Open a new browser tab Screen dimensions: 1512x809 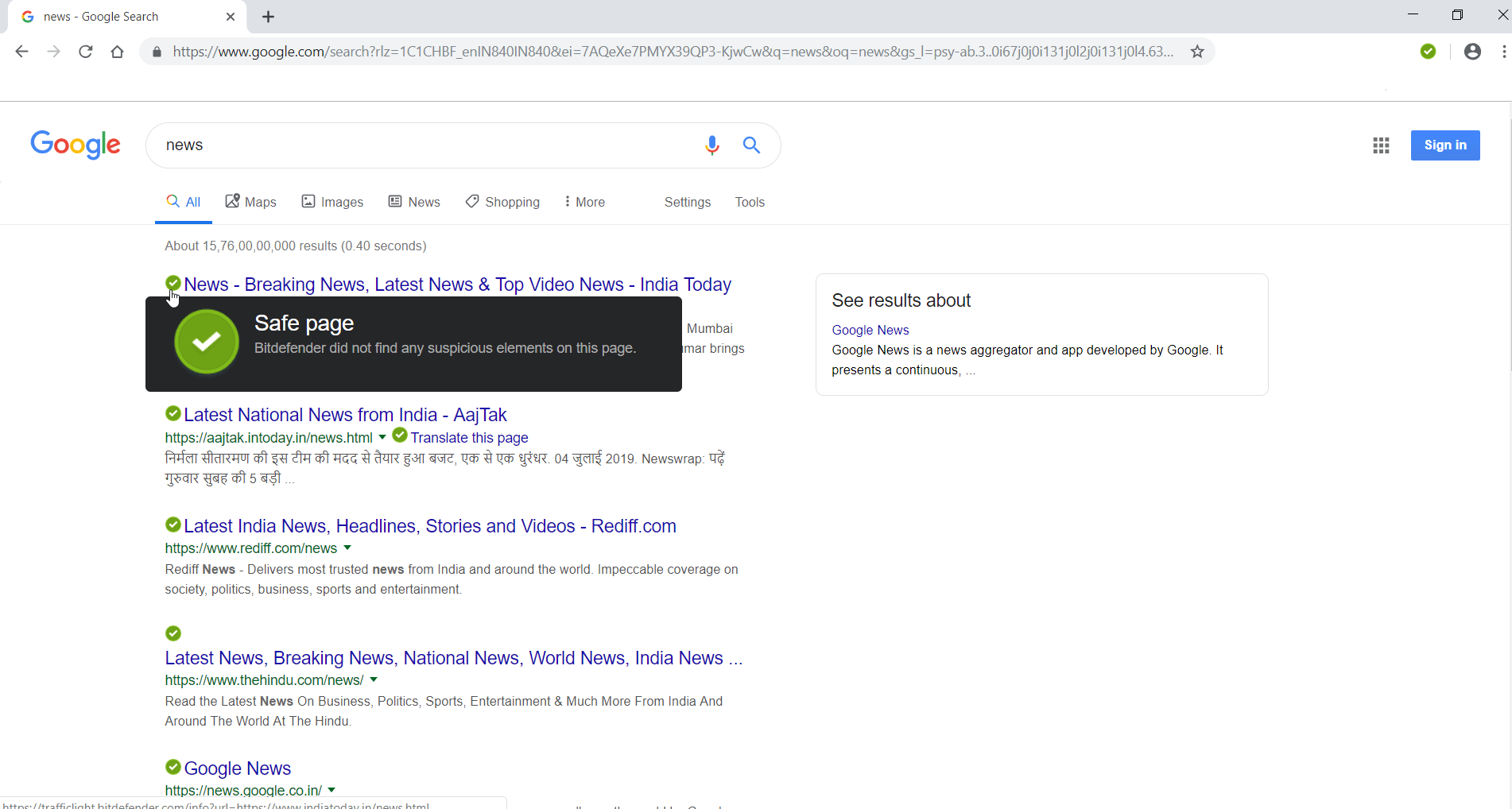269,17
